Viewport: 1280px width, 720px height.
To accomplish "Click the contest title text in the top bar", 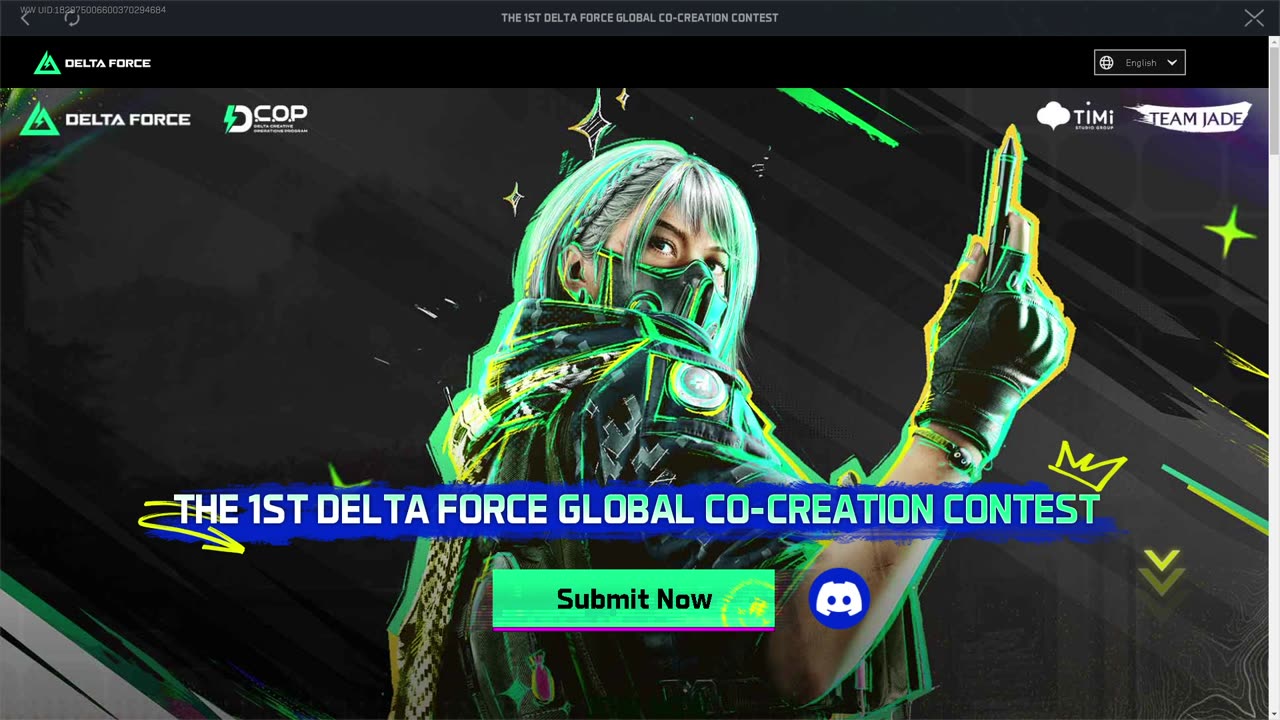I will tap(640, 18).
